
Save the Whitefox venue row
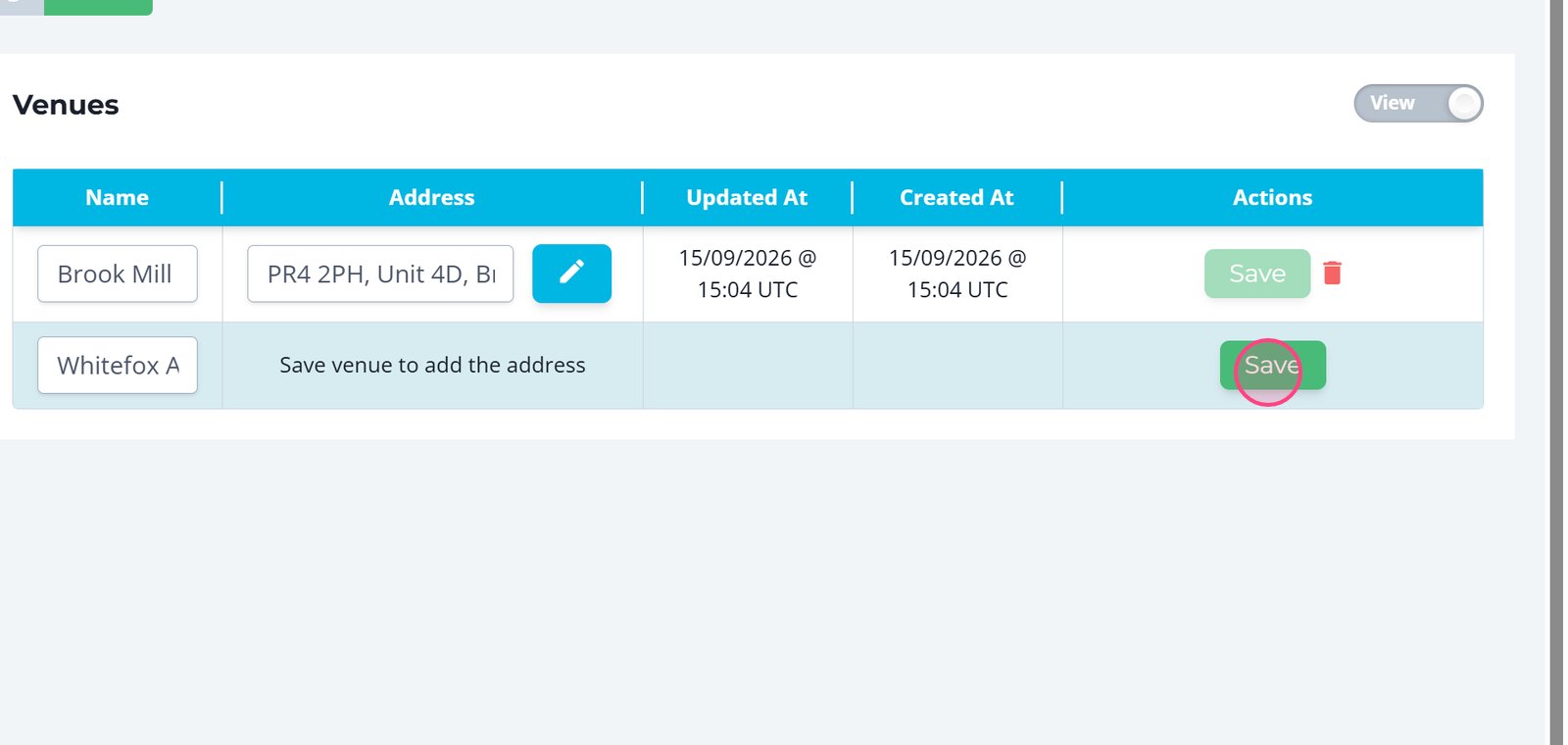pos(1272,365)
